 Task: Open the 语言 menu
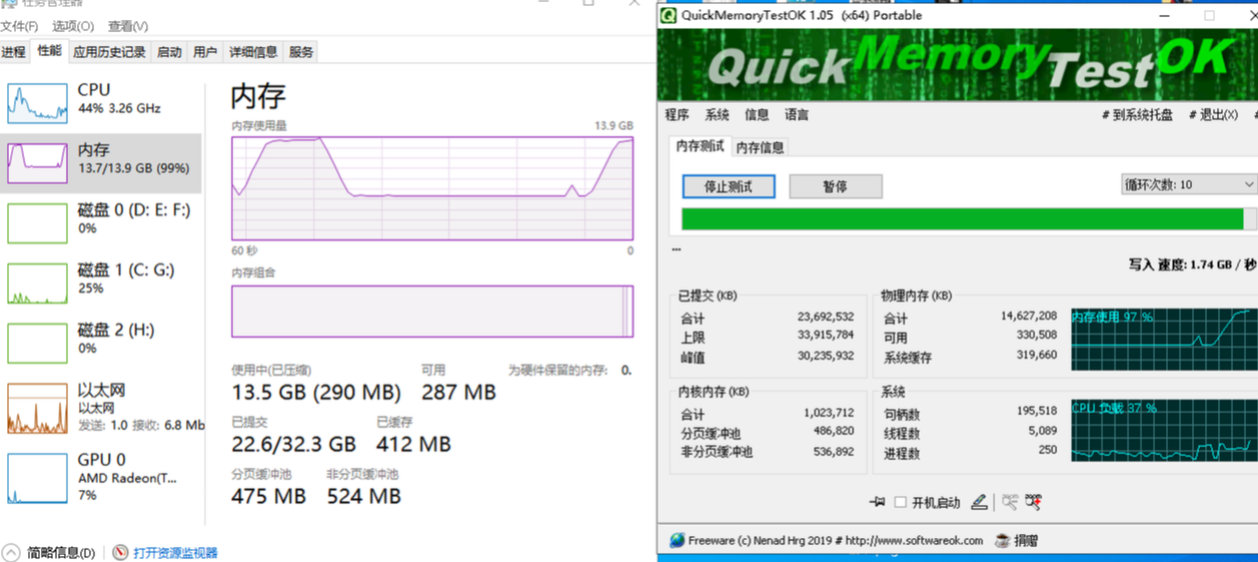(797, 115)
